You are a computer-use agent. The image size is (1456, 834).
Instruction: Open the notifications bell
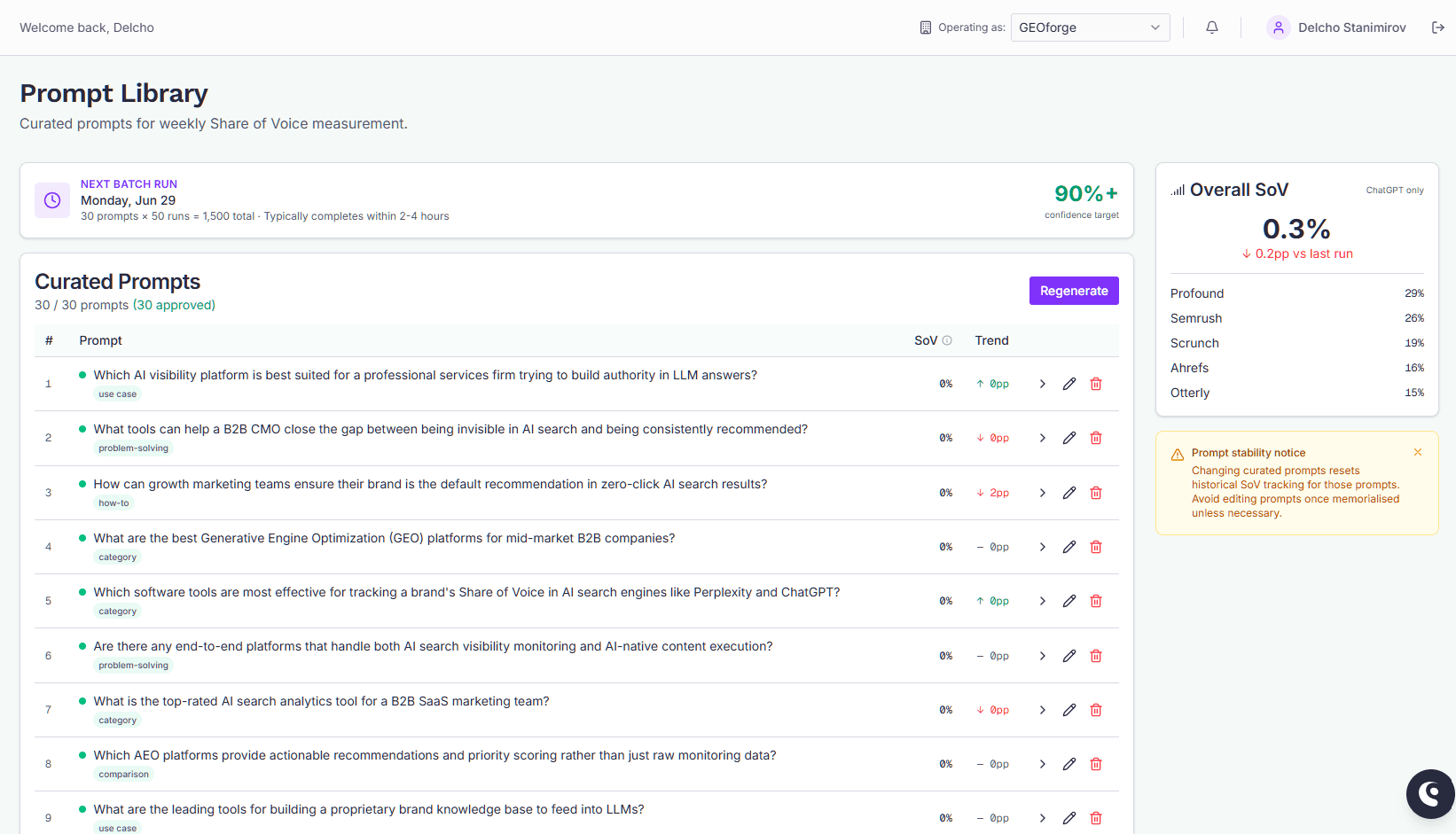coord(1212,27)
